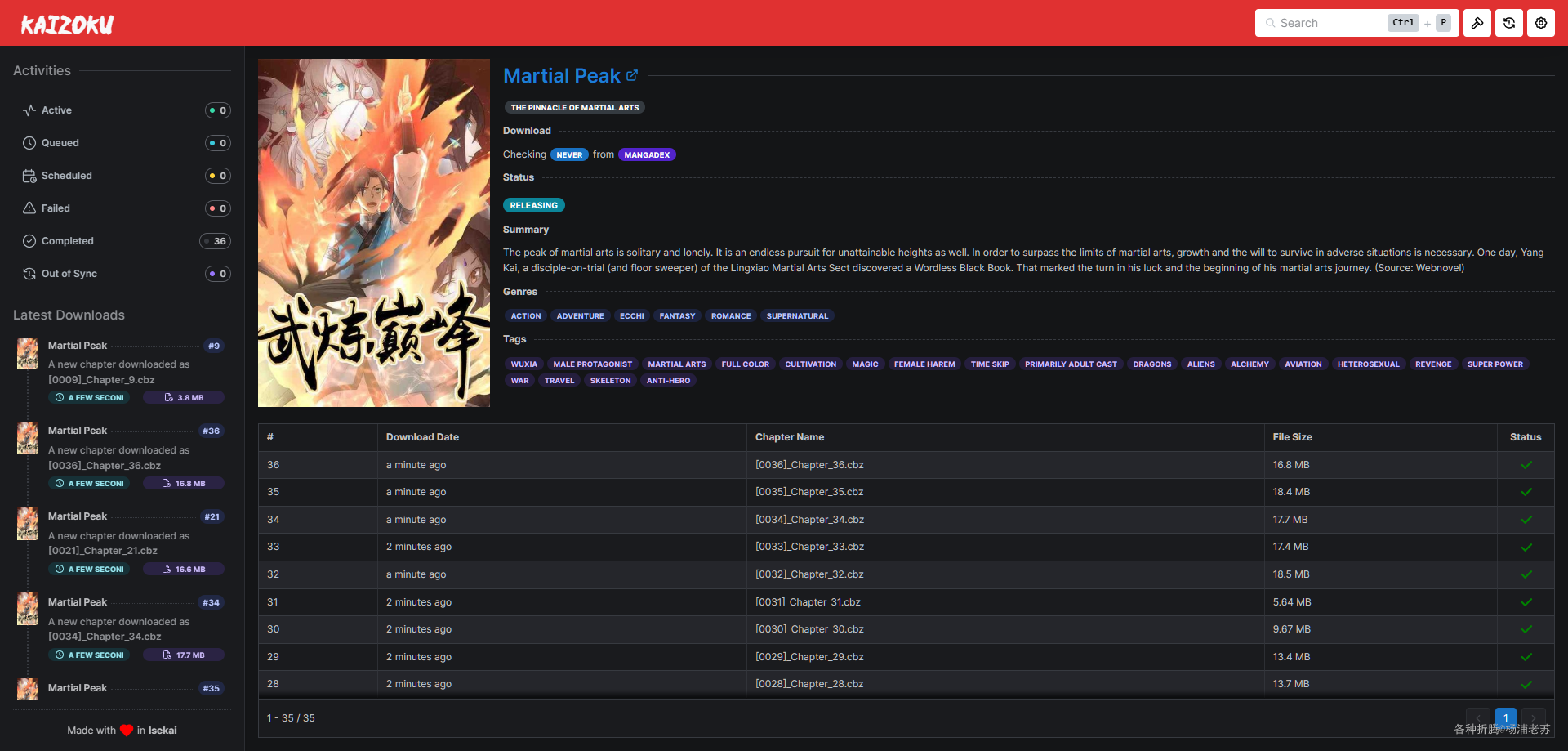
Task: Click the Out of Sync refresh icon
Action: [29, 274]
